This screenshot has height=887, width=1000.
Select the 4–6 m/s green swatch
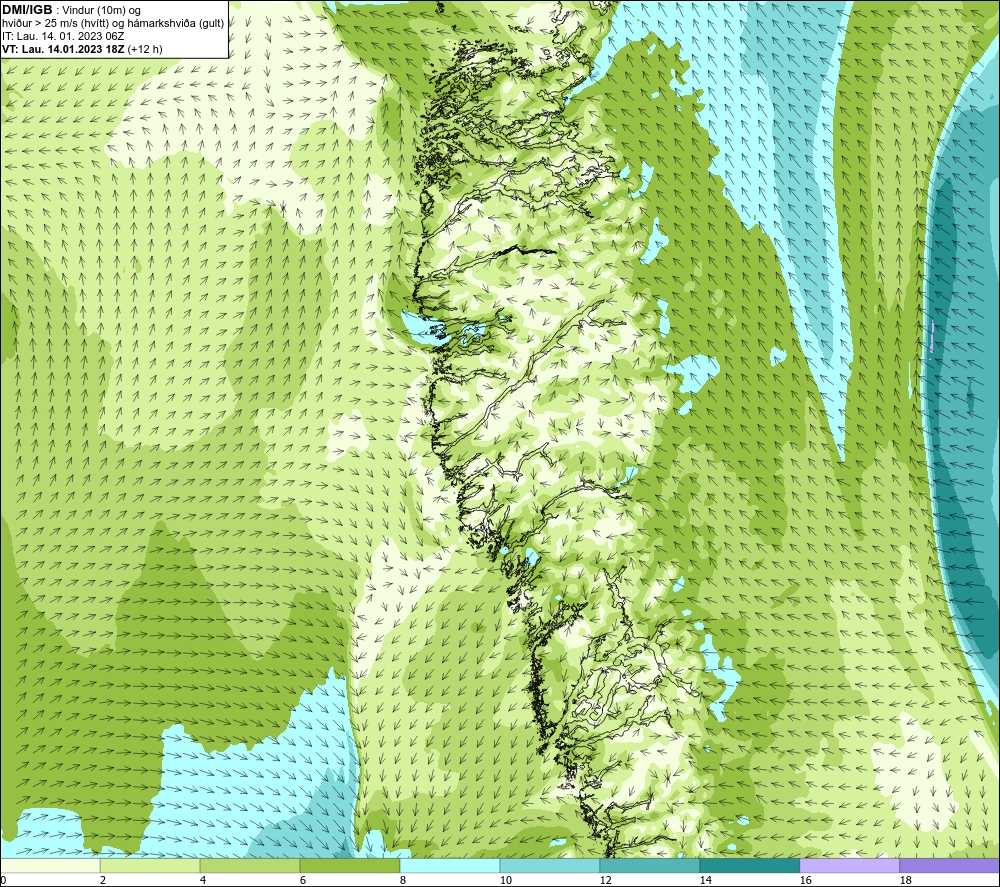pyautogui.click(x=250, y=866)
